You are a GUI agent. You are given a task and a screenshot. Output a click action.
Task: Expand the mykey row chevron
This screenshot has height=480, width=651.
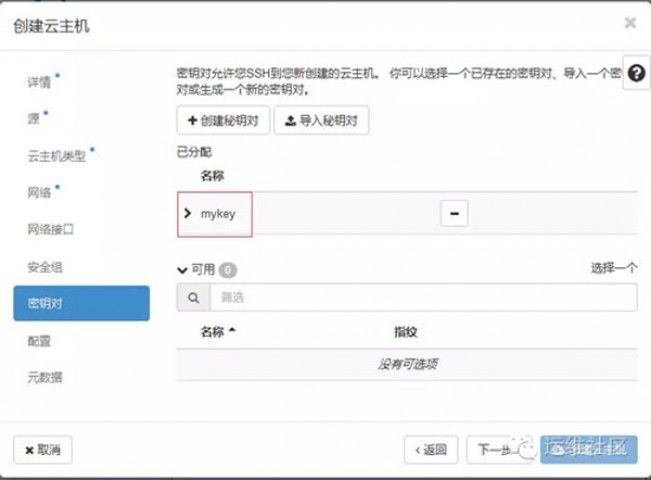(187, 213)
